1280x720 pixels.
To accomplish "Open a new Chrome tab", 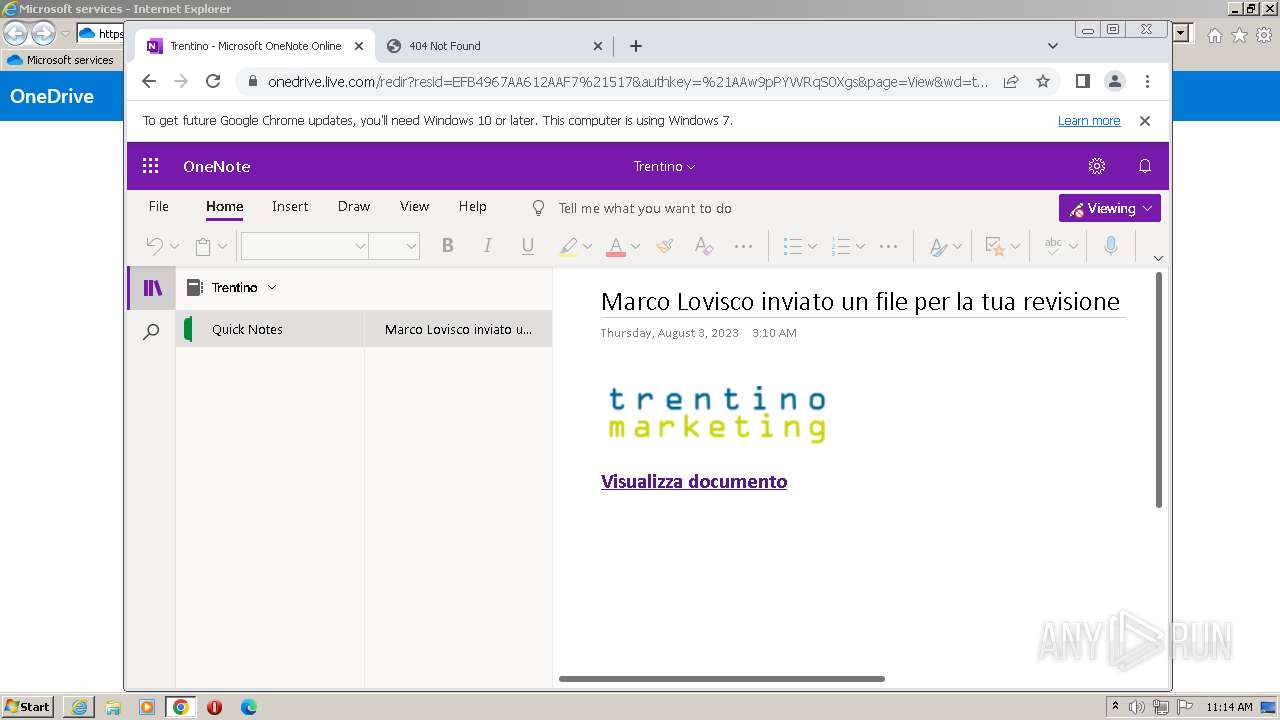I will 636,46.
